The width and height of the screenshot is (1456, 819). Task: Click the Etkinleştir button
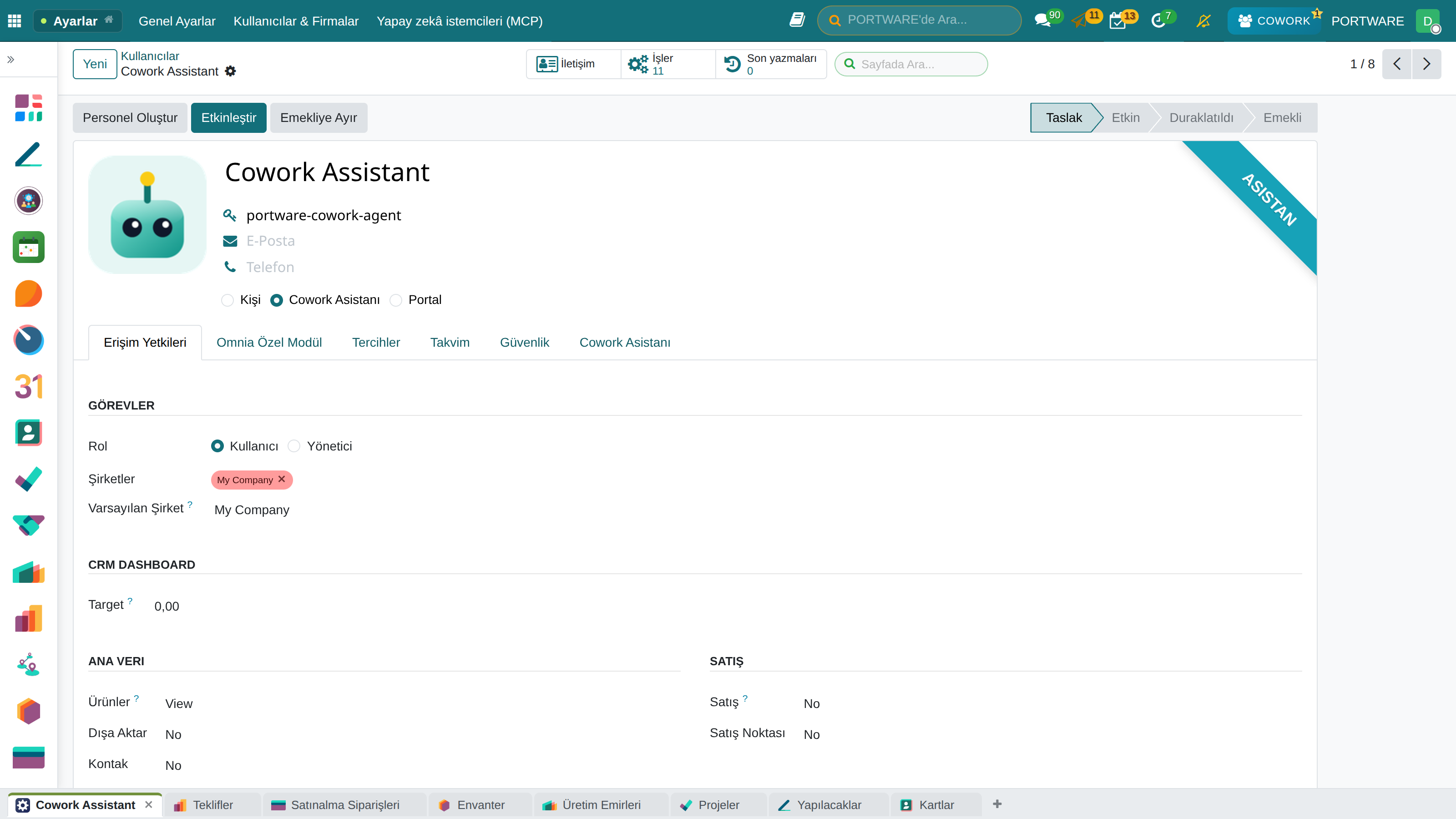coord(229,117)
